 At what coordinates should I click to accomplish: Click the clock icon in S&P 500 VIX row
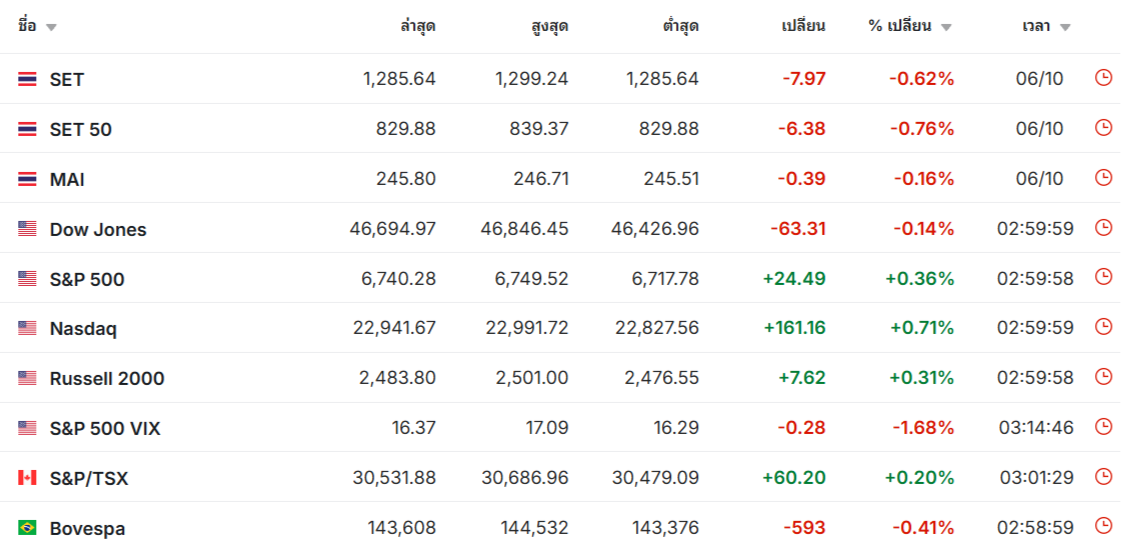[1103, 427]
